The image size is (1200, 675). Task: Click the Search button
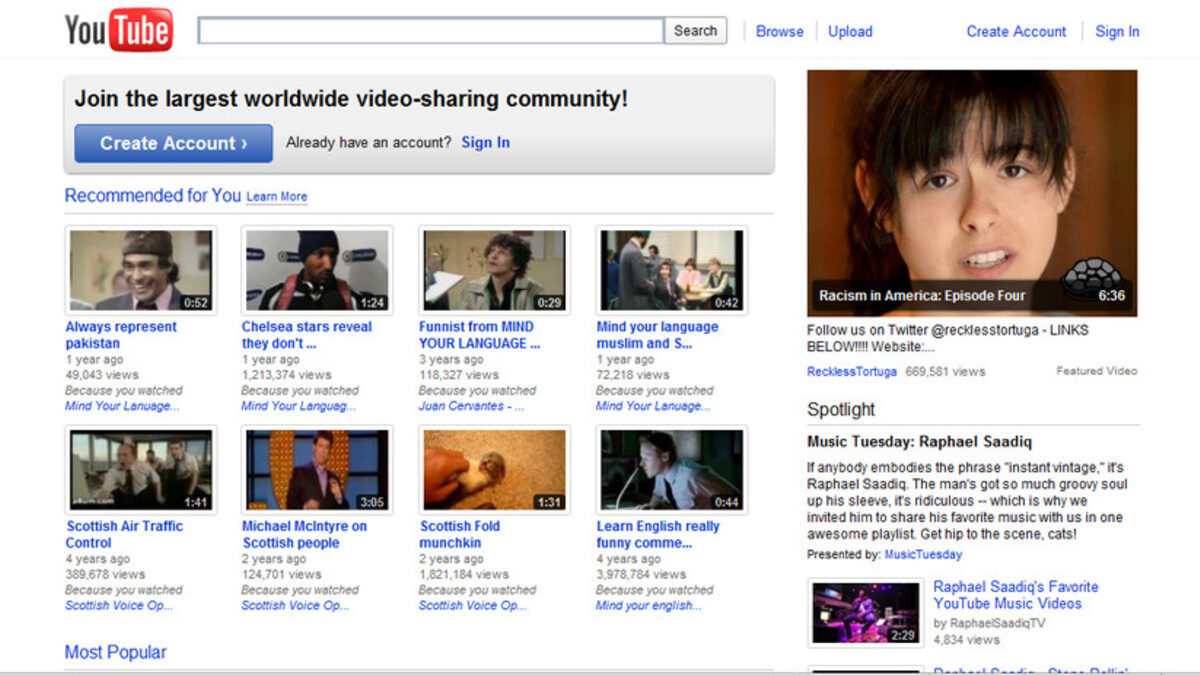(695, 31)
